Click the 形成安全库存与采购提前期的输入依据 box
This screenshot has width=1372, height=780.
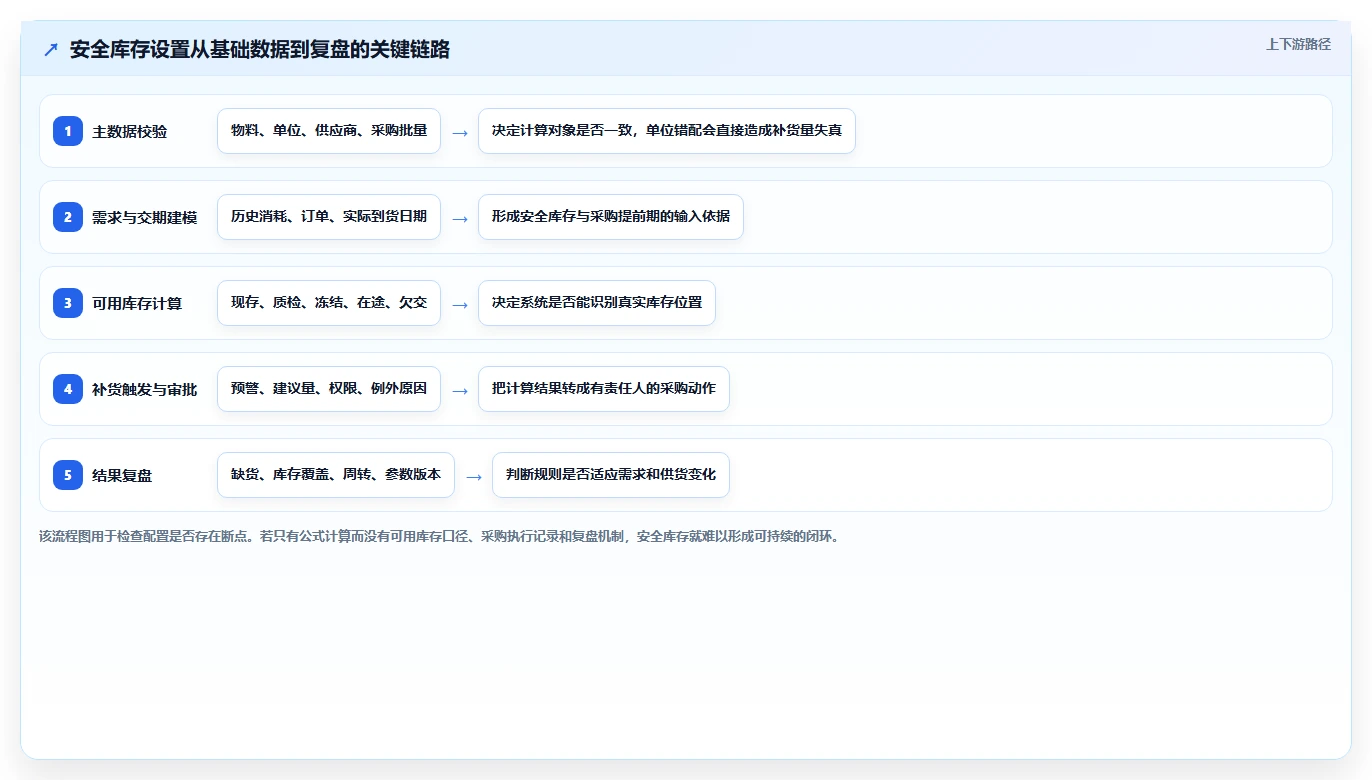[611, 217]
